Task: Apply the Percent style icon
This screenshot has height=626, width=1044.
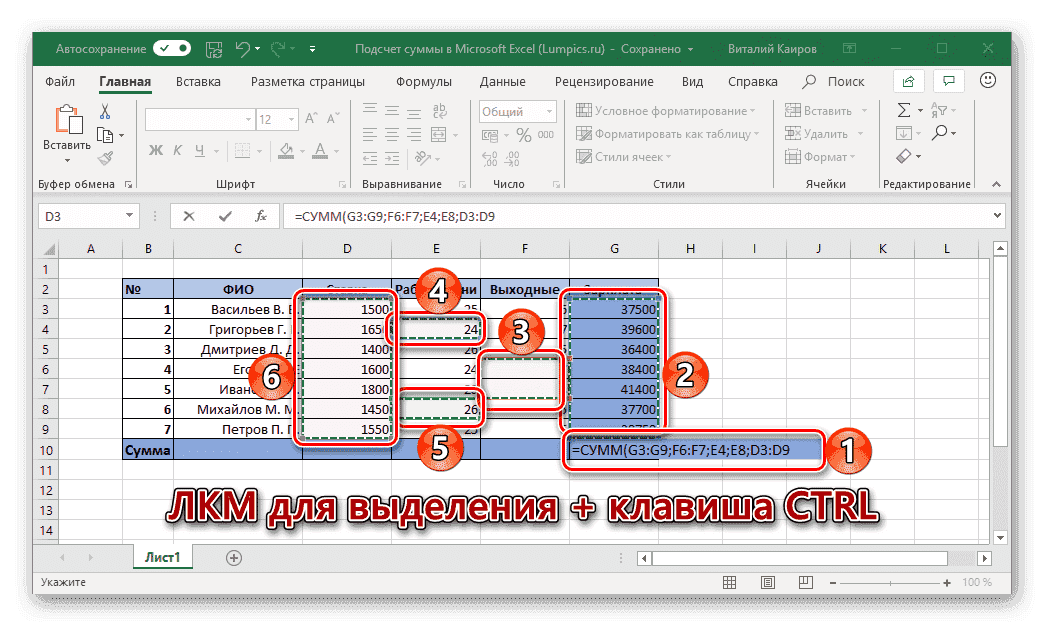Action: (523, 133)
